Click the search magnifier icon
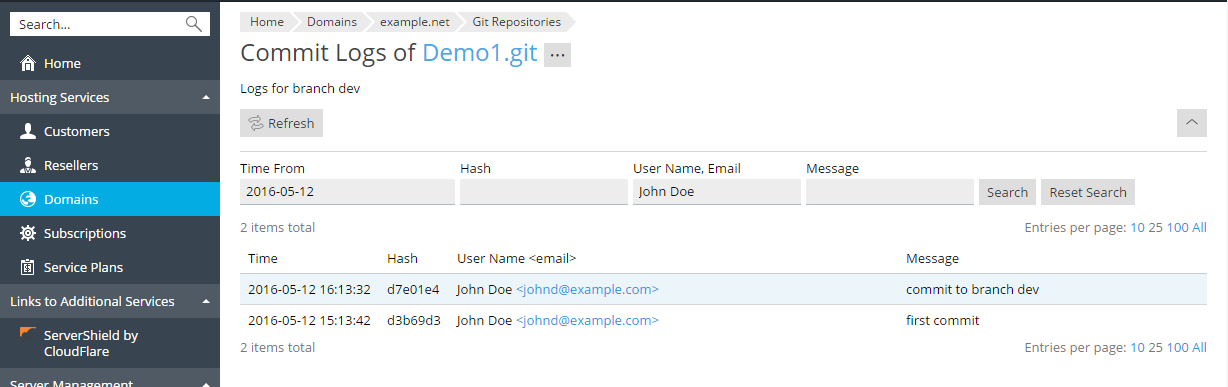Screen dimensions: 1228x387 194,24
